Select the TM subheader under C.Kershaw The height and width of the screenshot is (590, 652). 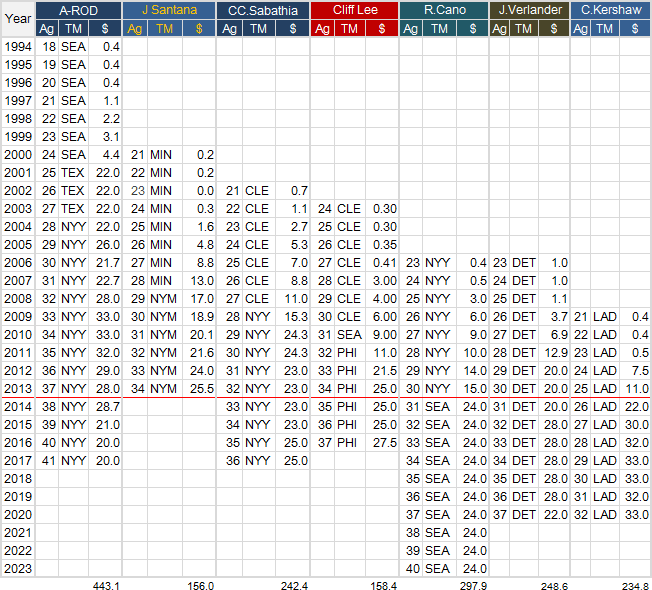point(605,29)
